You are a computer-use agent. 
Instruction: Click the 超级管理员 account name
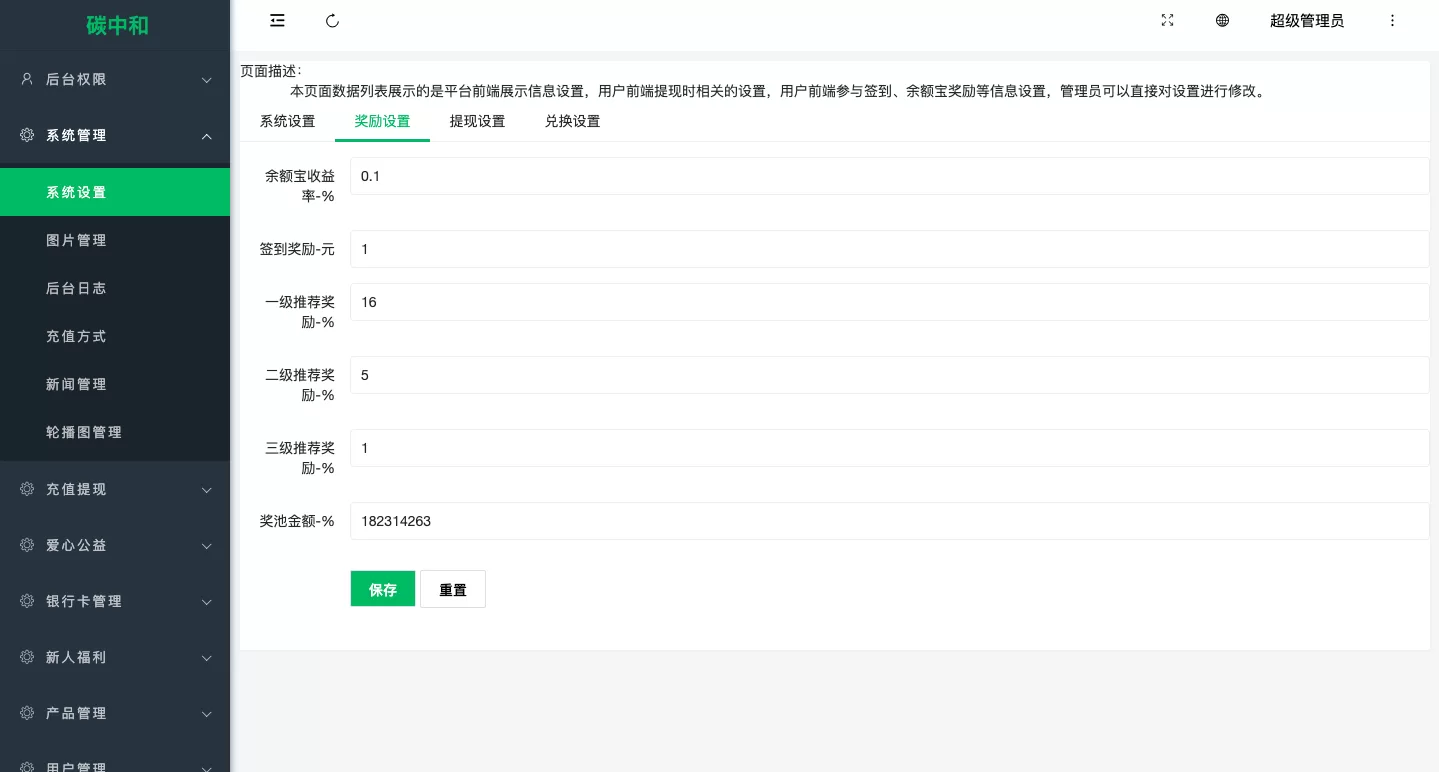click(1306, 21)
